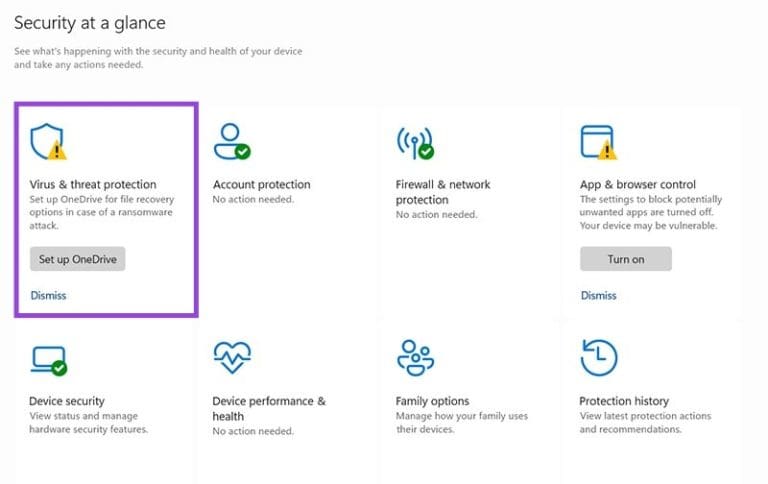Viewport: 768px width, 484px height.
Task: Select the Family options people icon
Action: pyautogui.click(x=414, y=357)
